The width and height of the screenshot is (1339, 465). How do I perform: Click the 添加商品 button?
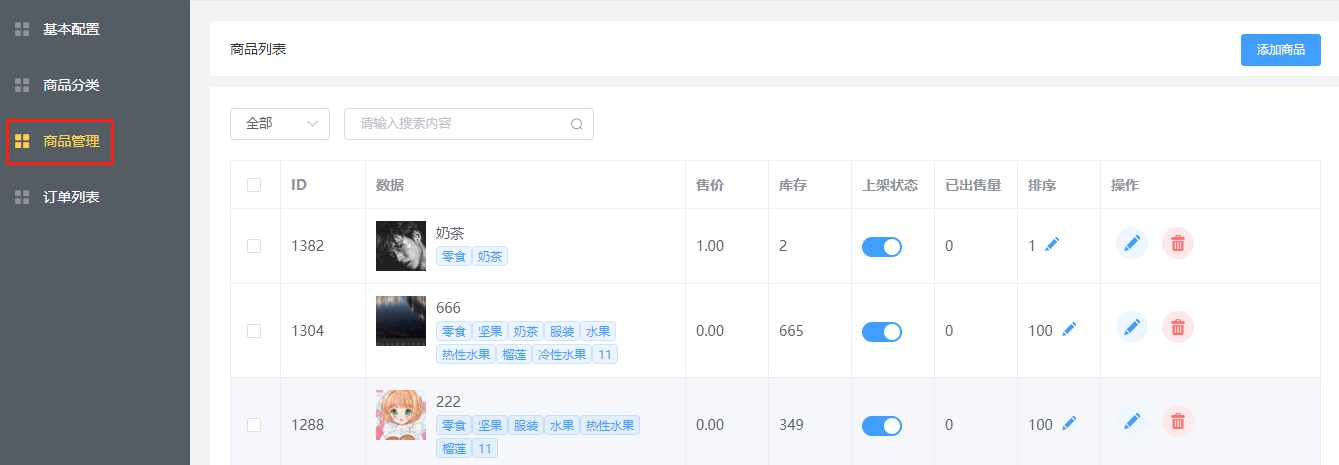pyautogui.click(x=1280, y=50)
